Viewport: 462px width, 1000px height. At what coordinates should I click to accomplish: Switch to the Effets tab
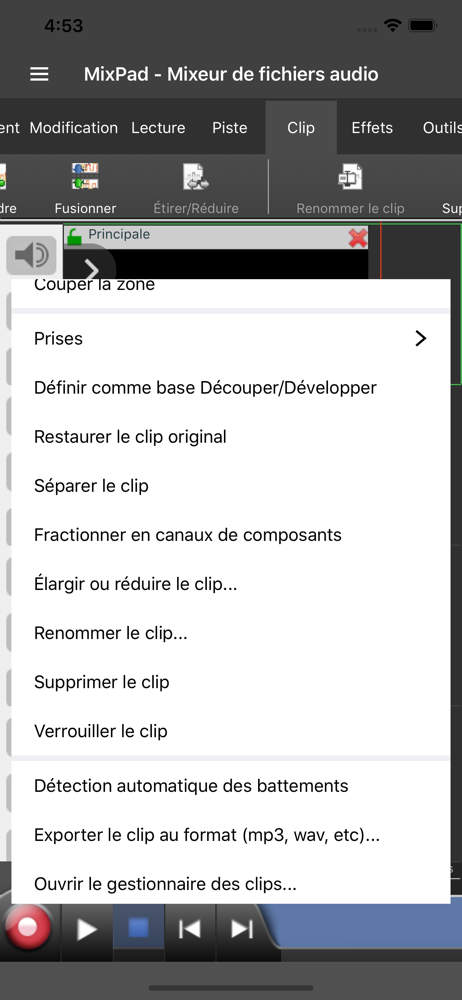(372, 128)
